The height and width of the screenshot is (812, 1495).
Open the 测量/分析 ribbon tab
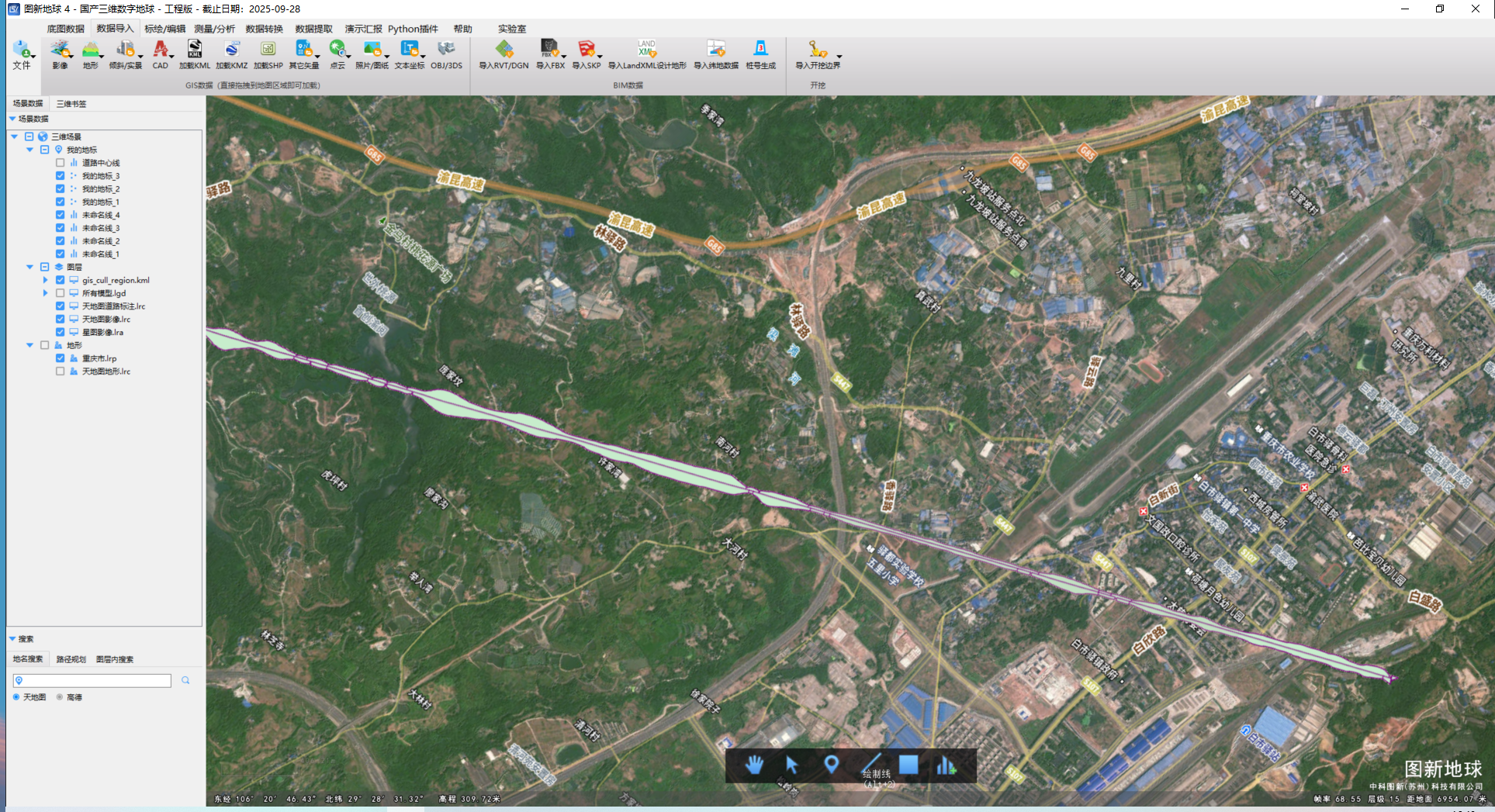(215, 29)
